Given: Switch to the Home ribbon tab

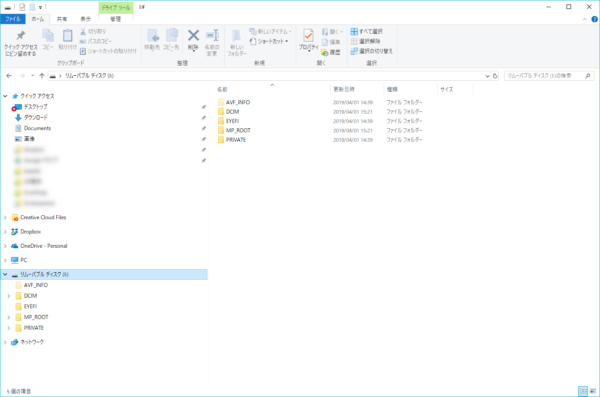Looking at the screenshot, I should click(38, 19).
